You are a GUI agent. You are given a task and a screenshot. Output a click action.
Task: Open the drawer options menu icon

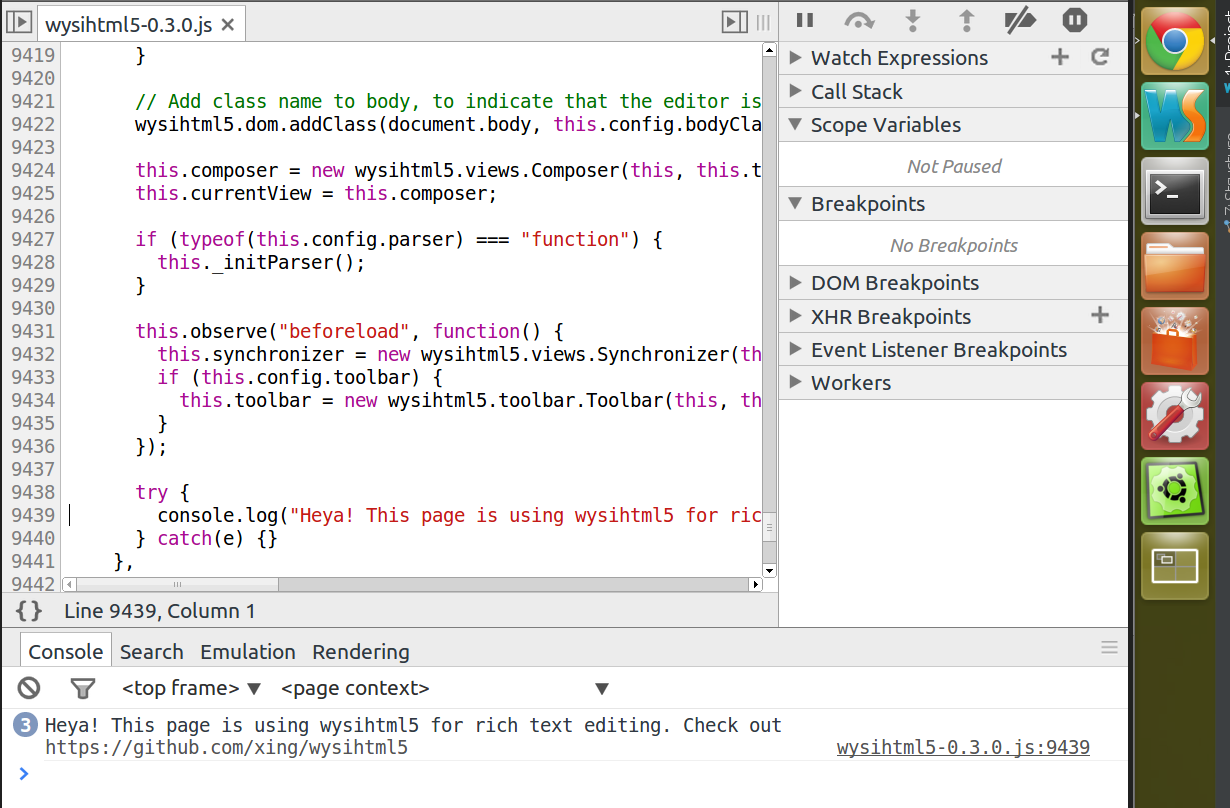1109,648
